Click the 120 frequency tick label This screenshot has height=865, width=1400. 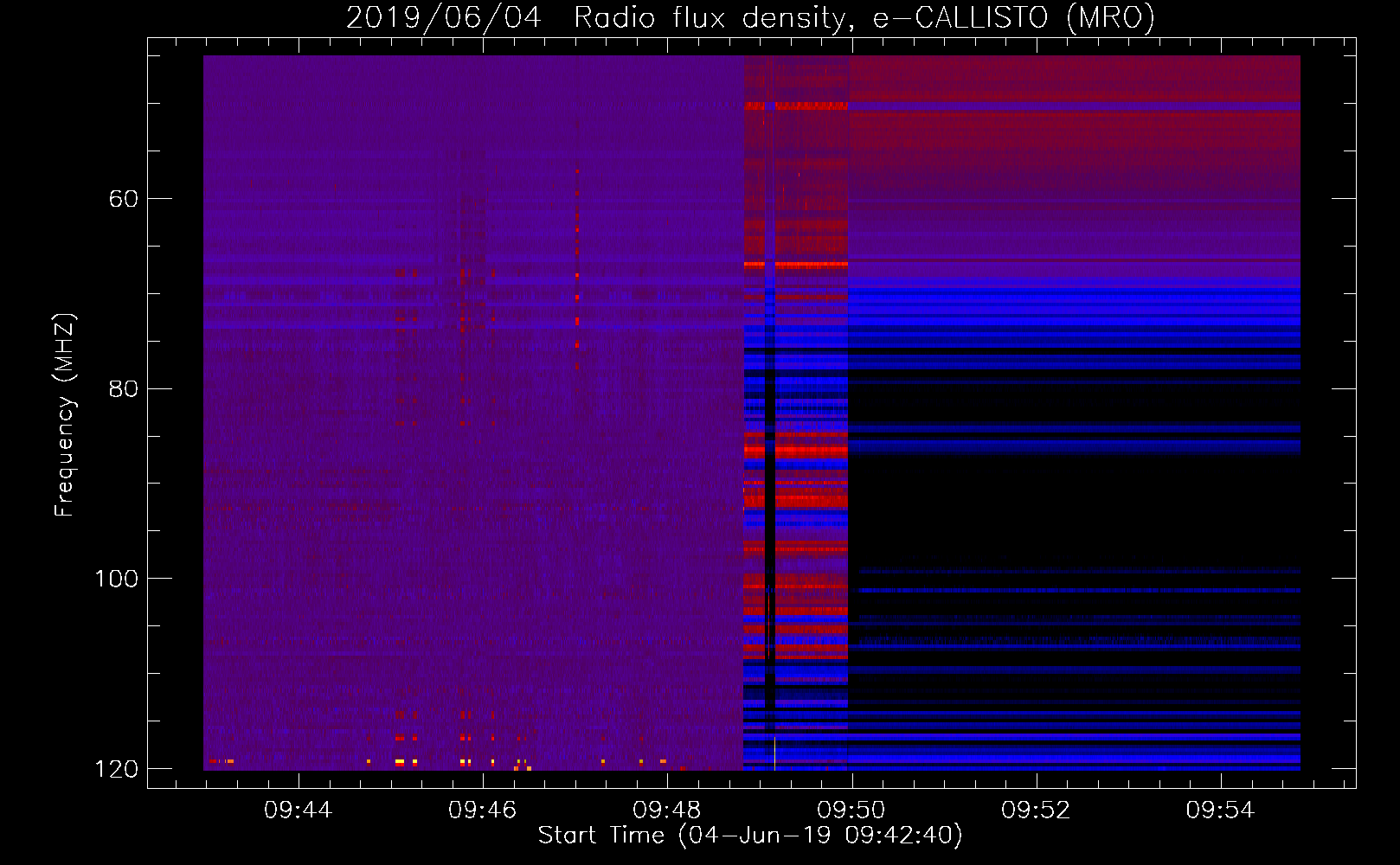(116, 769)
